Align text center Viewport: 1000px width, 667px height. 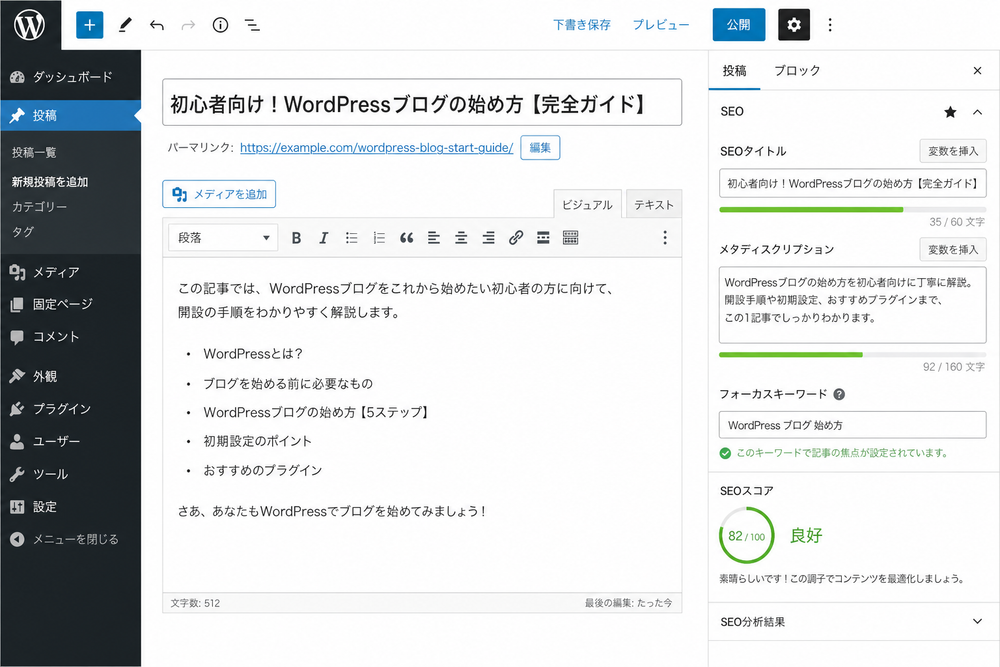tap(461, 238)
